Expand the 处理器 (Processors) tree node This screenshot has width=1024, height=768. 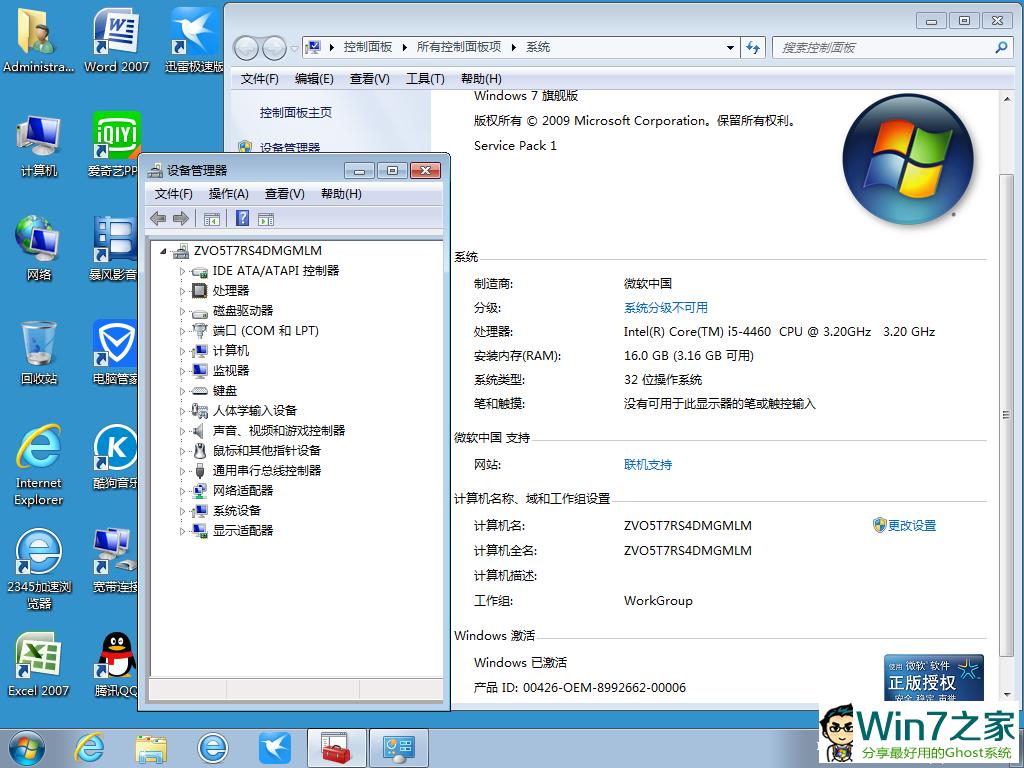point(182,291)
